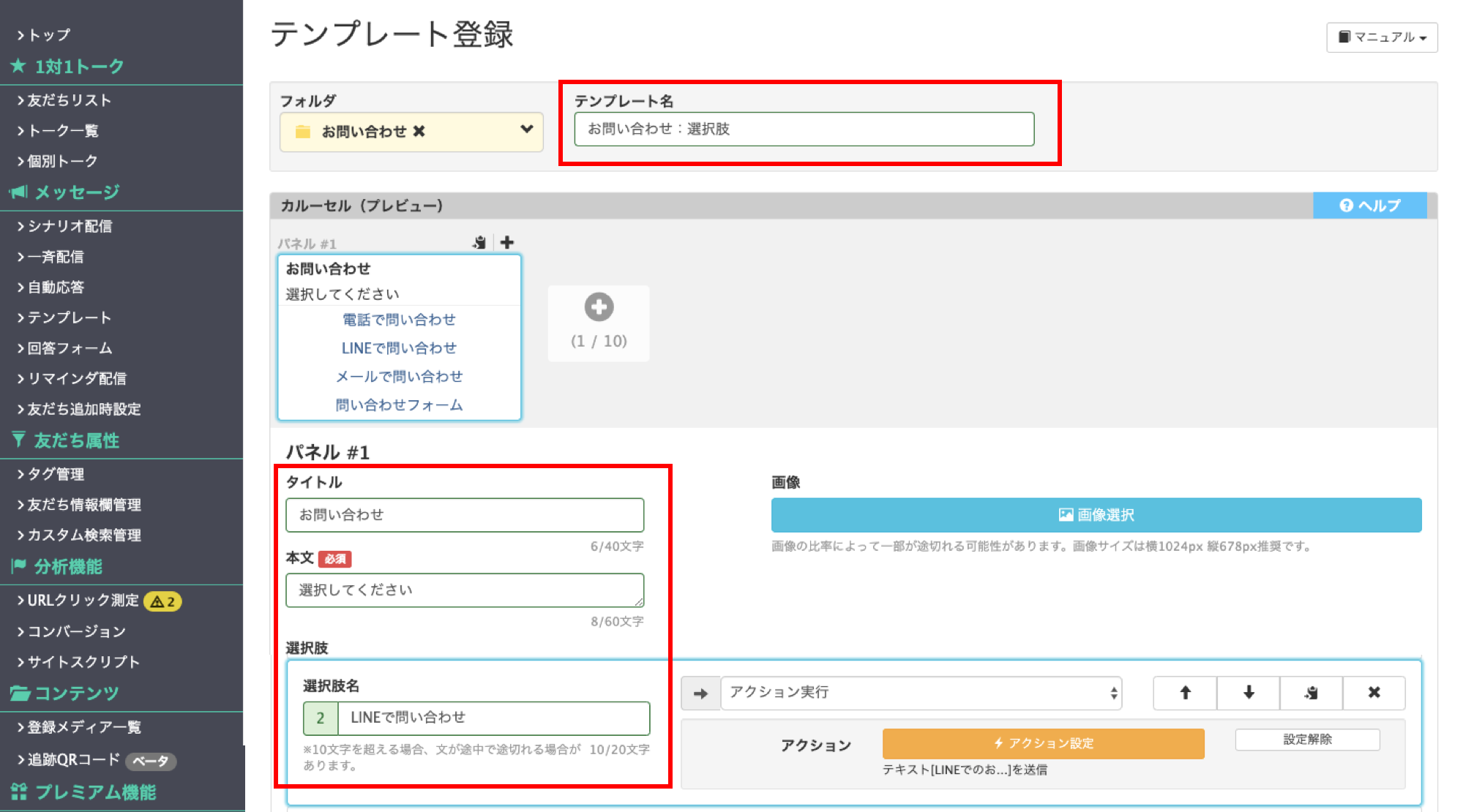The height and width of the screenshot is (812, 1463).
Task: Focus the テンプレート名 input field
Action: [x=804, y=129]
